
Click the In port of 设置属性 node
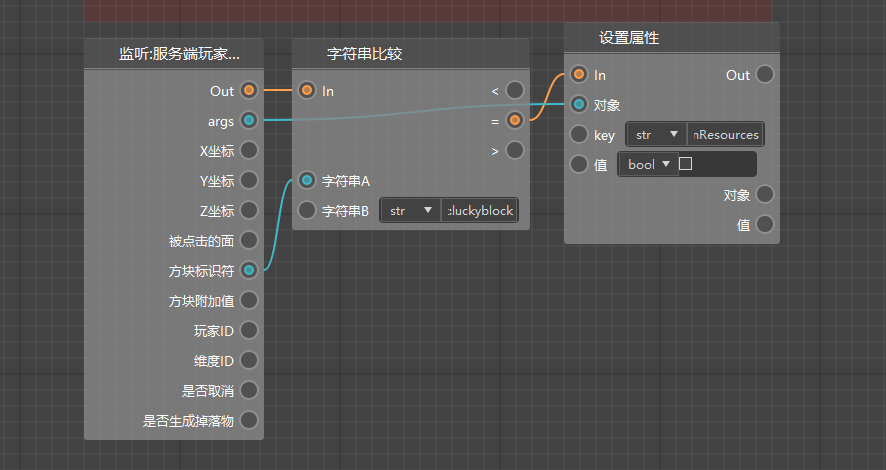[579, 74]
